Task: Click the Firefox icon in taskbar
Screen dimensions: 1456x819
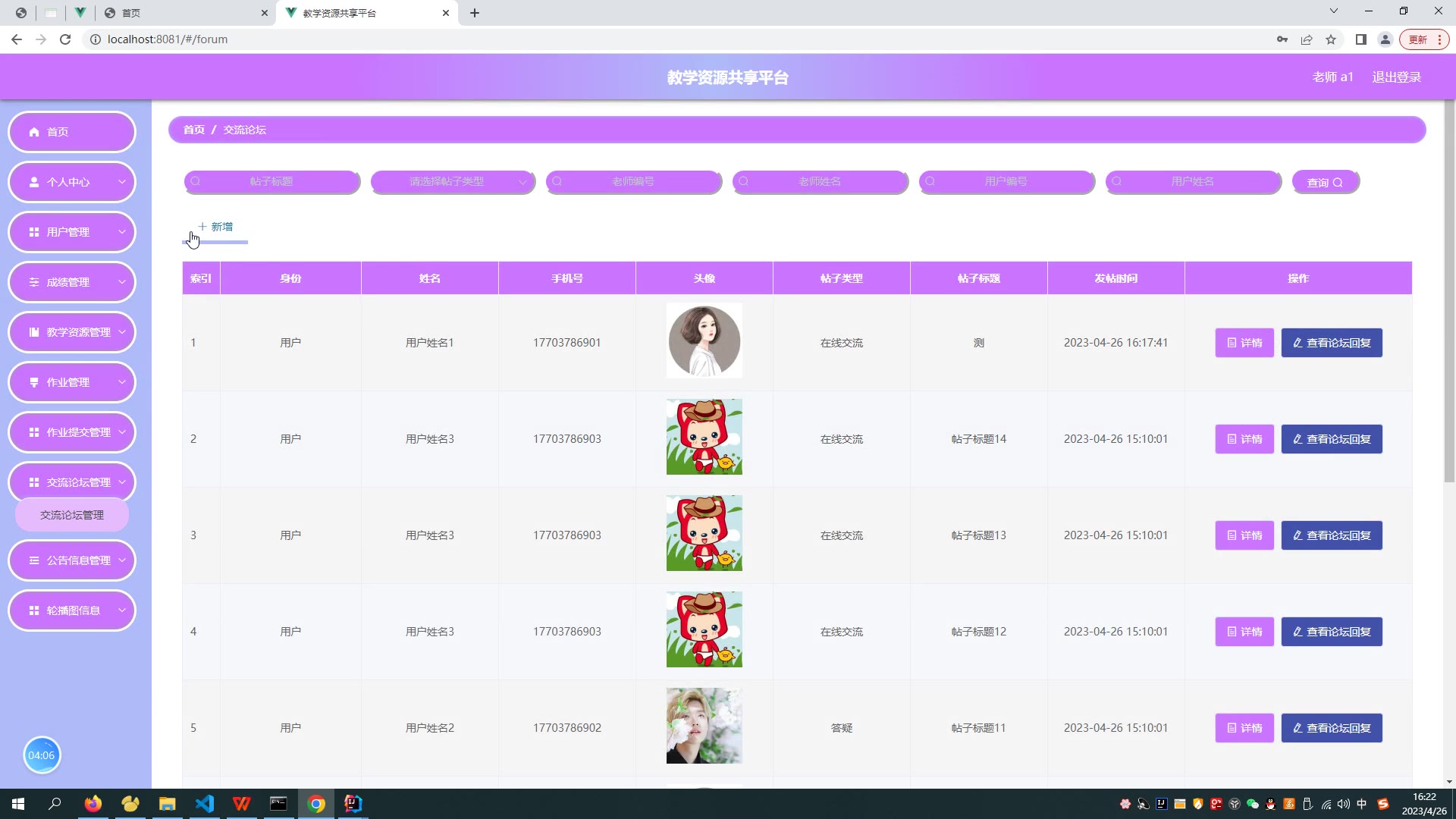Action: 93,804
